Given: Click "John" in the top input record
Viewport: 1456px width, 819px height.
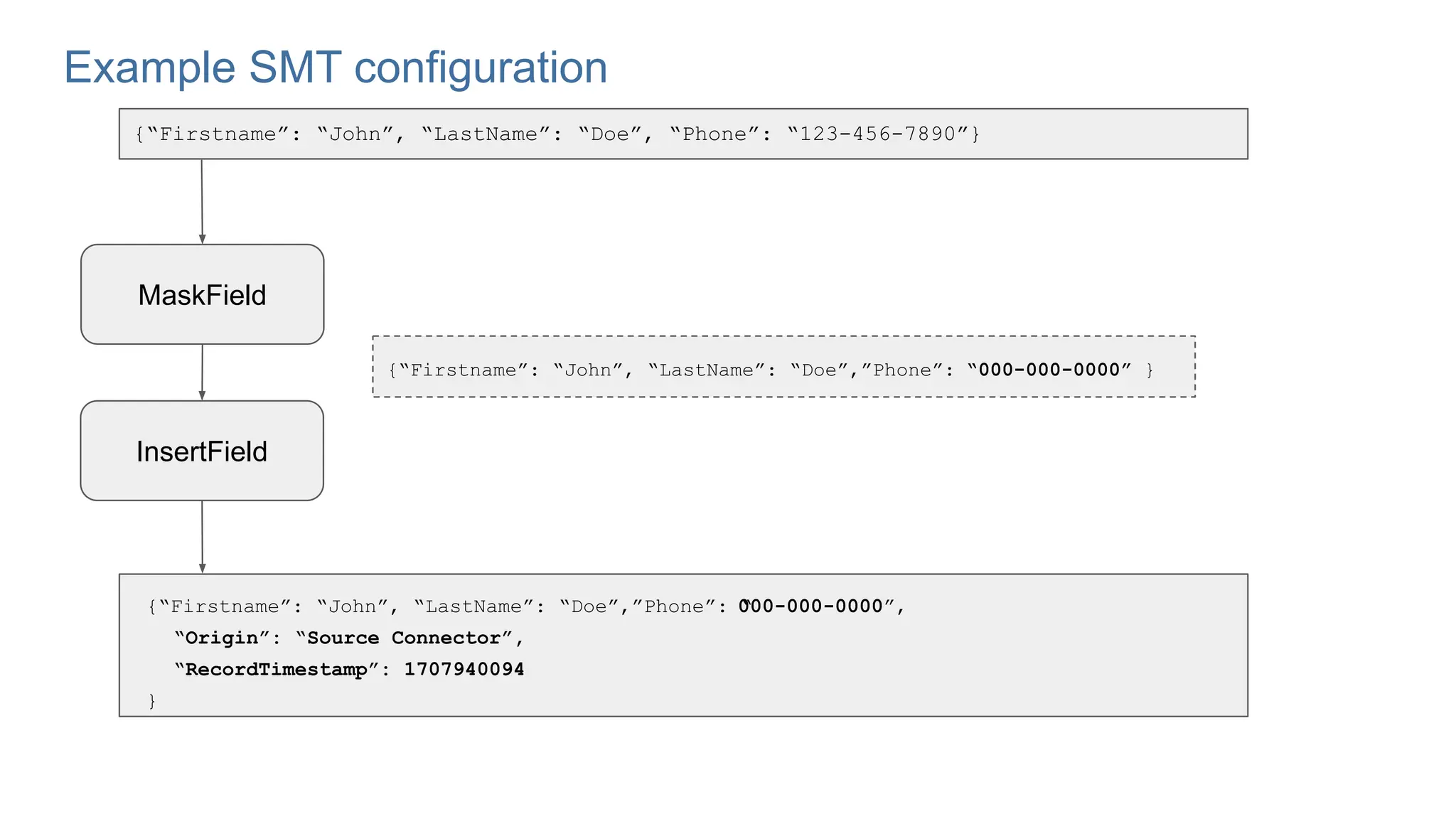Looking at the screenshot, I should tap(355, 134).
